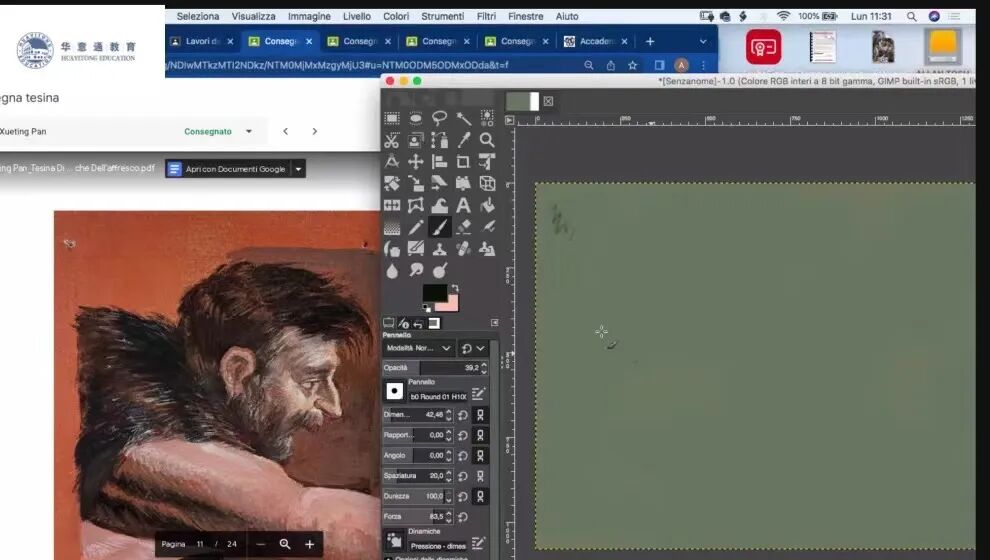Screen dimensions: 990x560
Task: Select the Zoom magnifier tool in toolbox
Action: (x=487, y=140)
